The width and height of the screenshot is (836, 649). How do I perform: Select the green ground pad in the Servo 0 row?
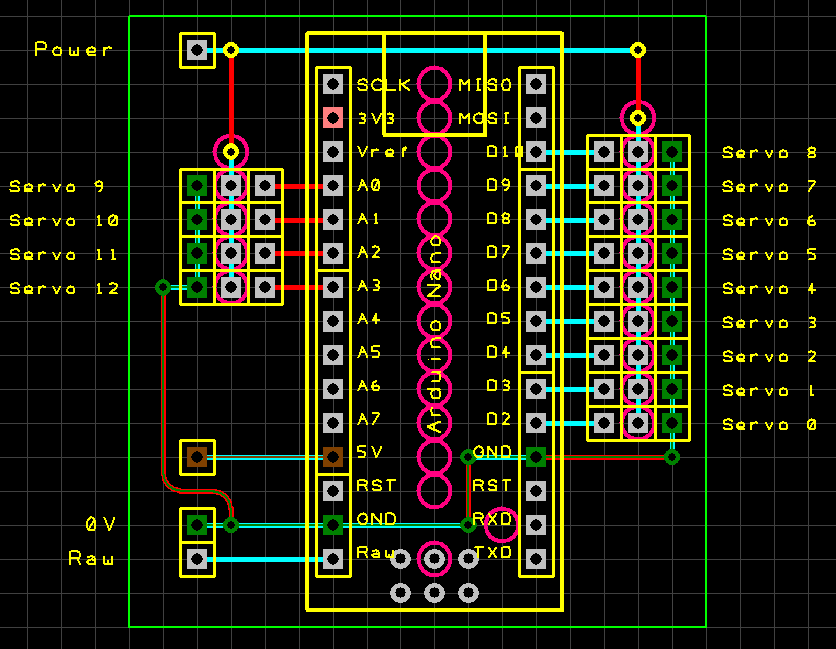coord(672,424)
